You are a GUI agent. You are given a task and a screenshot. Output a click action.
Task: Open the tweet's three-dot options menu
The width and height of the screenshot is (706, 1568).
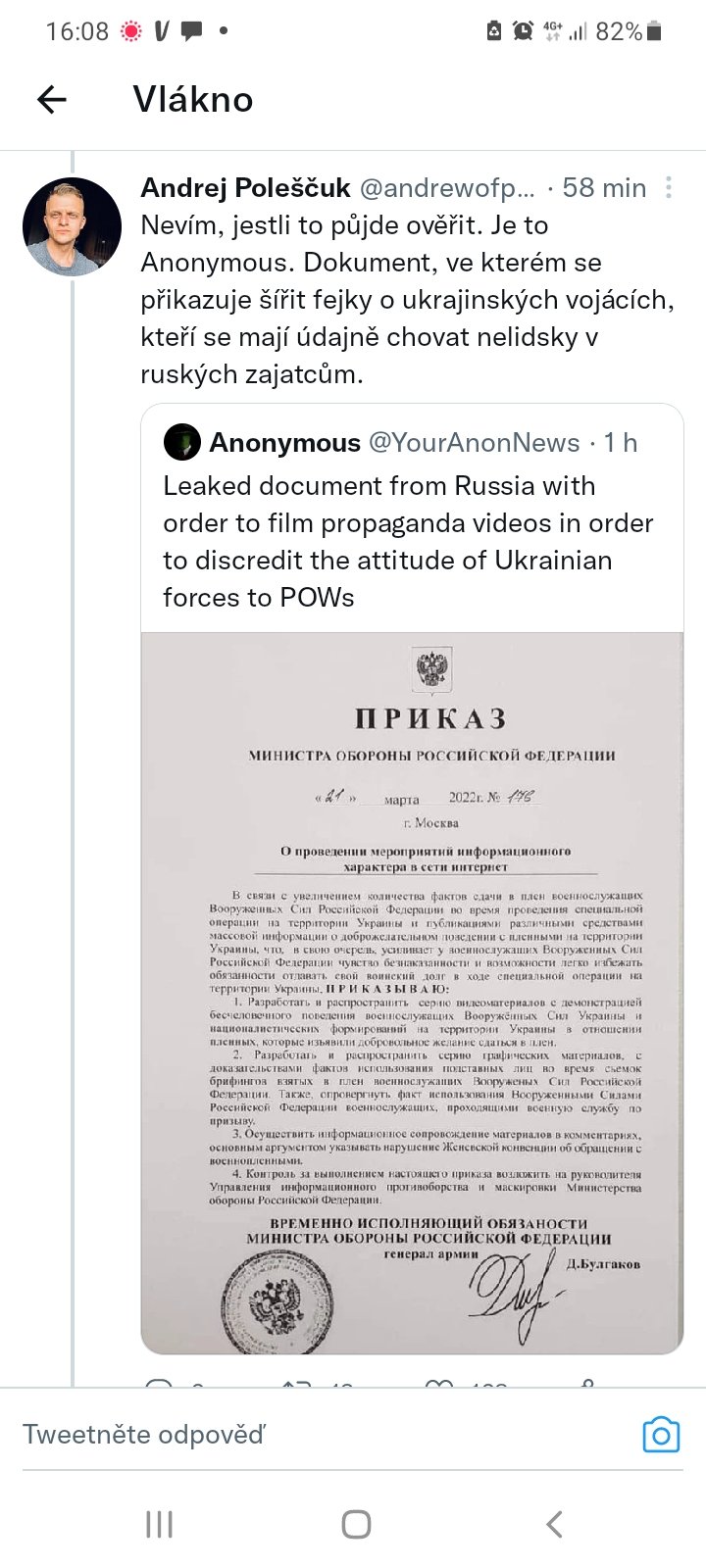[669, 187]
